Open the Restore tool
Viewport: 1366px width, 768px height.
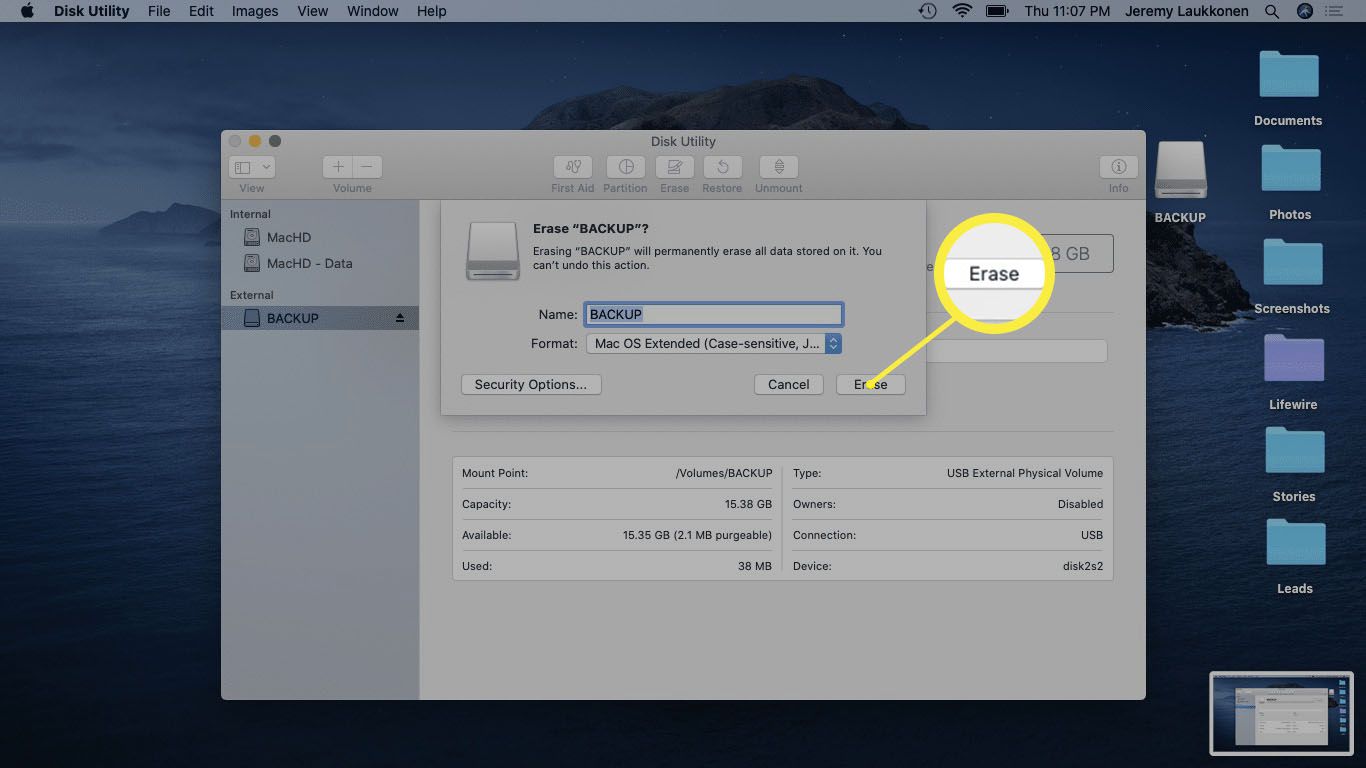(x=722, y=167)
